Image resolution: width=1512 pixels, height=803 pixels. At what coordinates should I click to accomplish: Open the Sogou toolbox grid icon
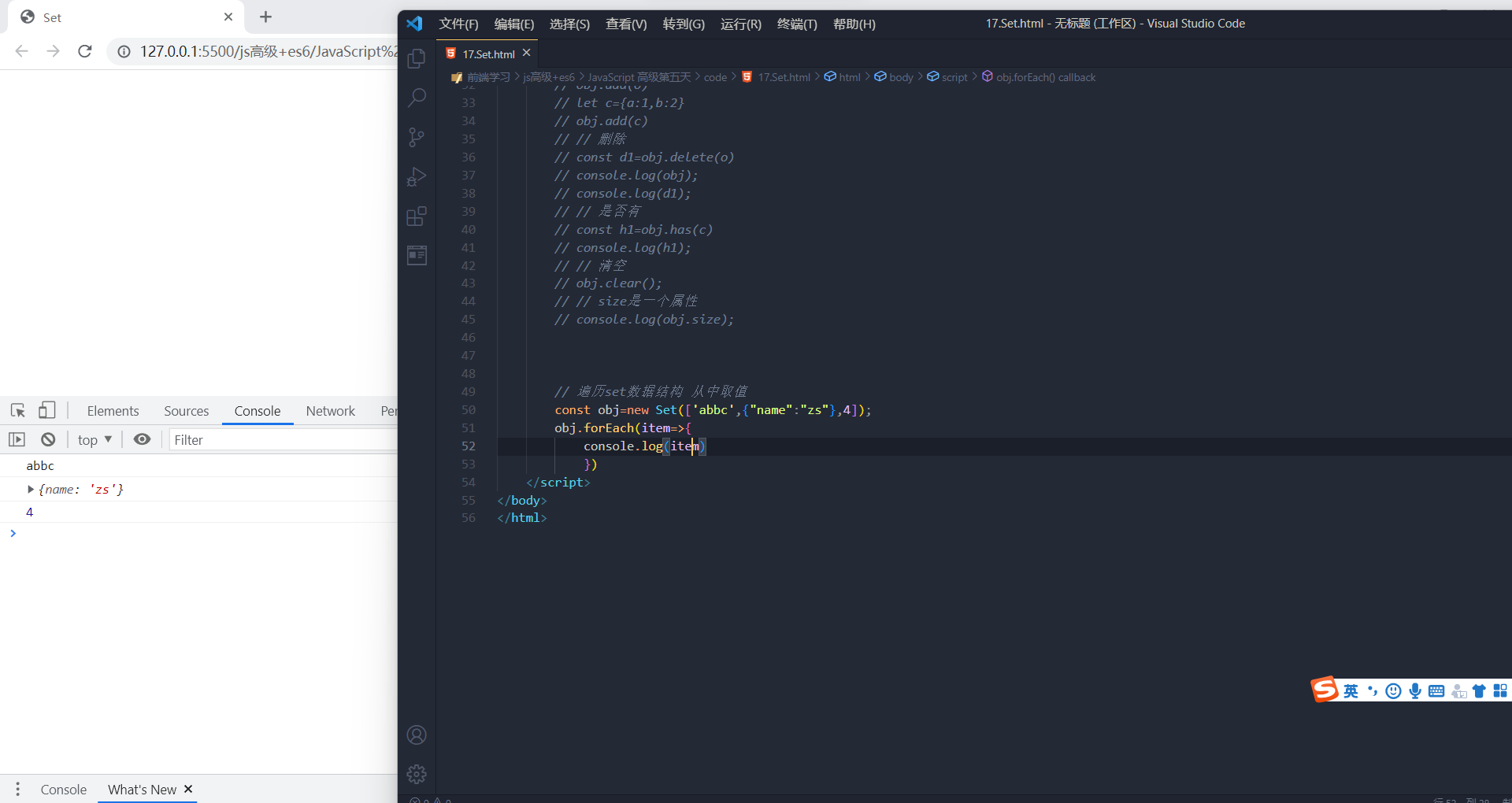pyautogui.click(x=1500, y=691)
